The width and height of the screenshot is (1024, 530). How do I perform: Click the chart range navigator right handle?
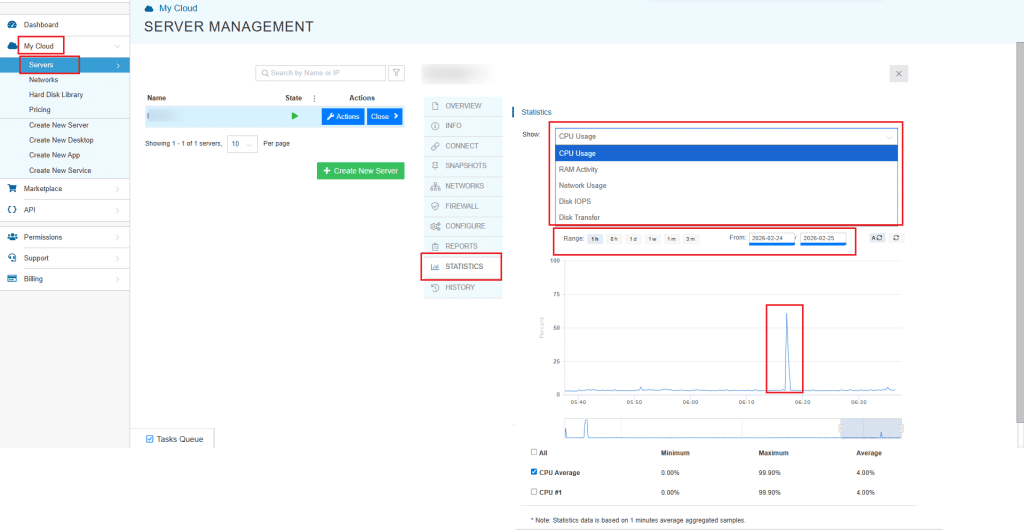pyautogui.click(x=902, y=428)
